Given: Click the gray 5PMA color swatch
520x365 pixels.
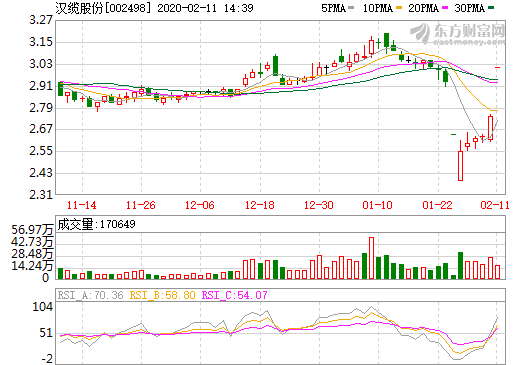Looking at the screenshot, I should [x=351, y=8].
